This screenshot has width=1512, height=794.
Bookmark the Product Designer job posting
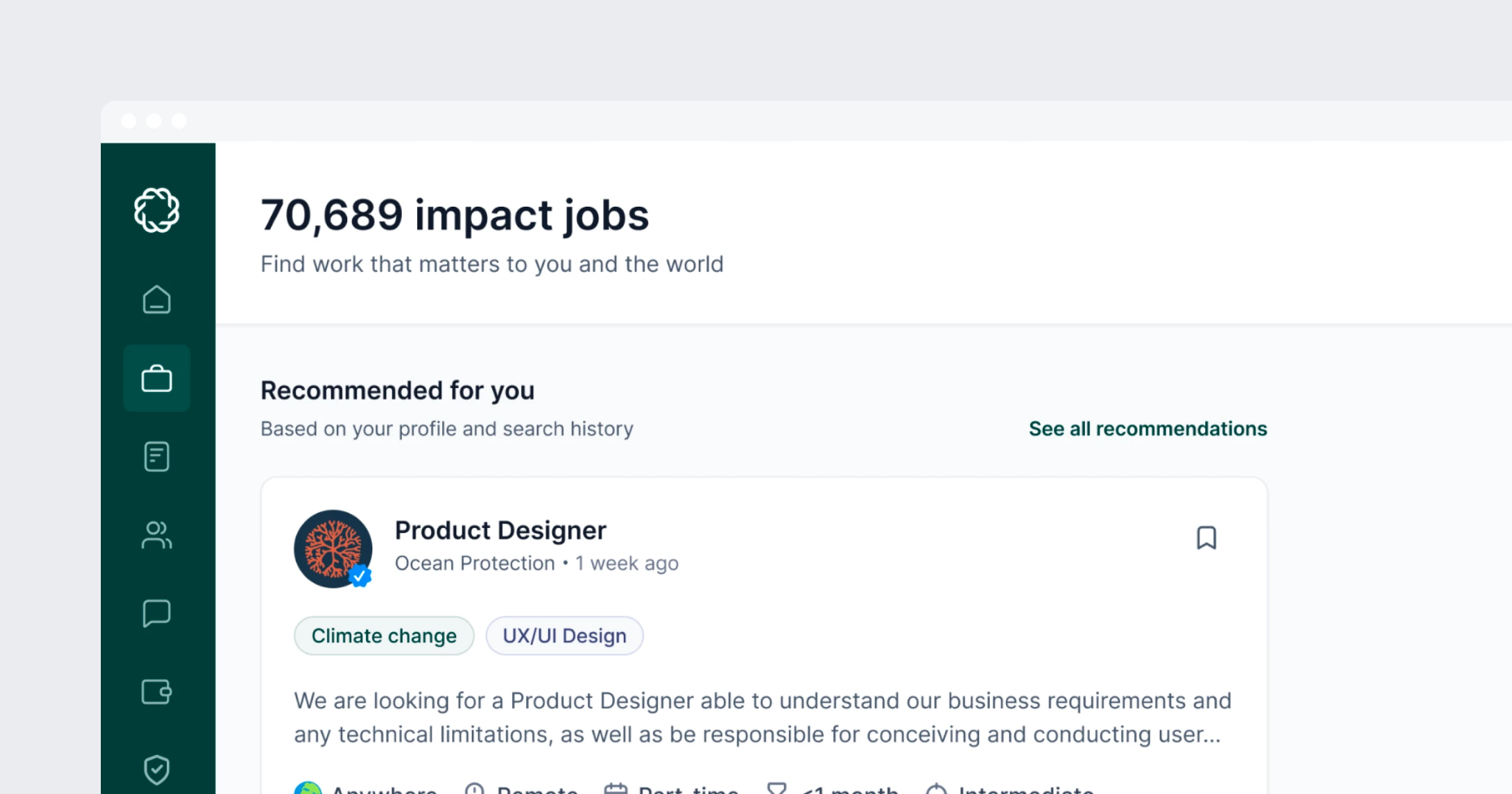pos(1207,538)
